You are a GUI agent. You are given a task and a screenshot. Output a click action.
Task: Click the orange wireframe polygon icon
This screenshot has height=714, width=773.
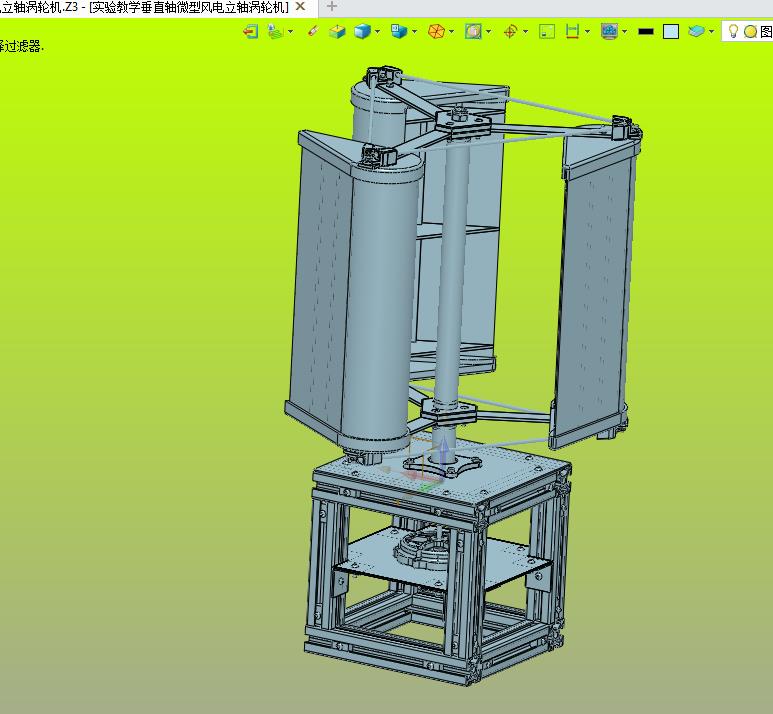coord(436,31)
